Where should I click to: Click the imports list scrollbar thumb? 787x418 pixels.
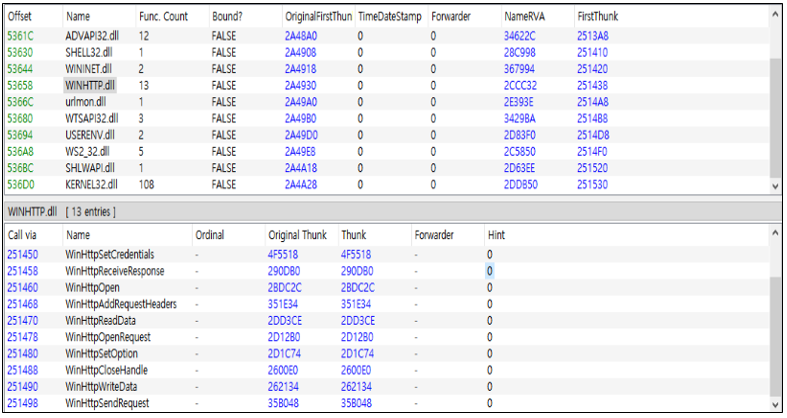775,117
